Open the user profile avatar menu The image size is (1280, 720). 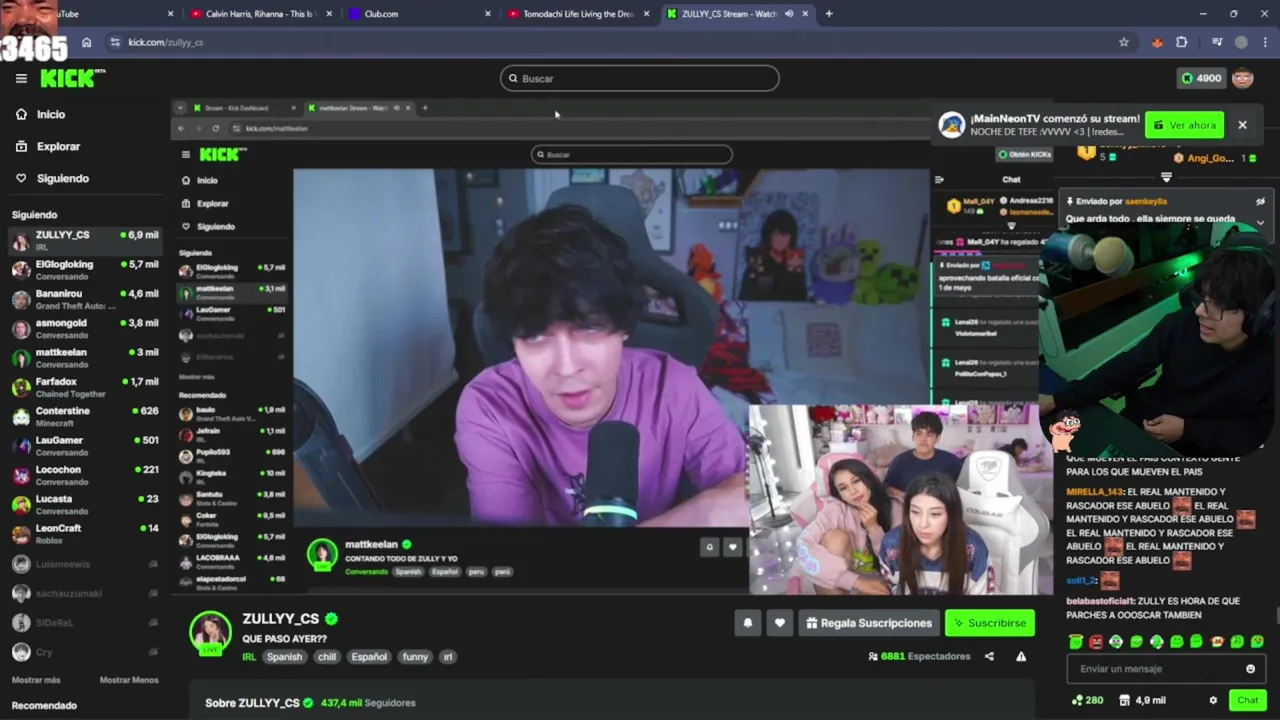pos(1243,78)
